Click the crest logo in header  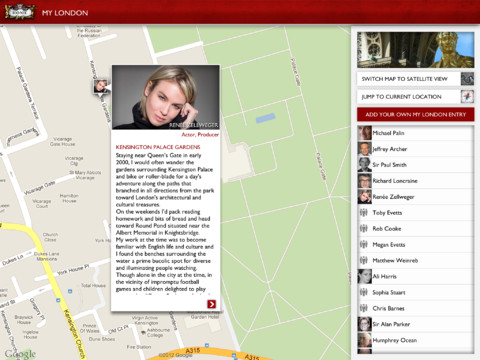[x=20, y=12]
